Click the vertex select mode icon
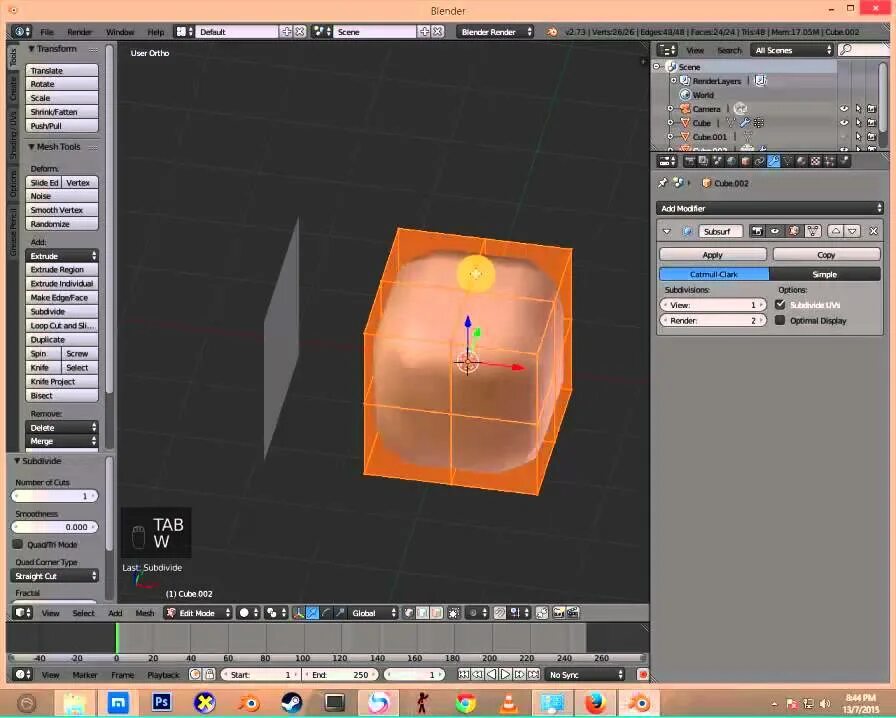 [409, 613]
